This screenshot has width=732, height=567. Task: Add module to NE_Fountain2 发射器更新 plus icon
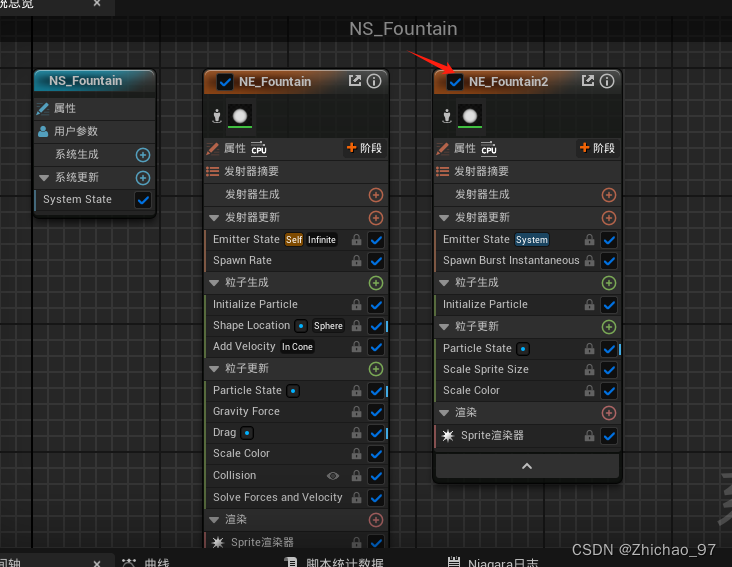pyautogui.click(x=609, y=218)
